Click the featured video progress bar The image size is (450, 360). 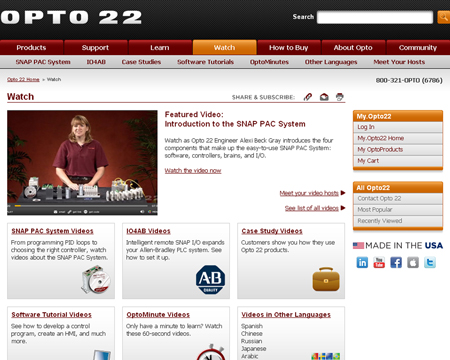82,206
